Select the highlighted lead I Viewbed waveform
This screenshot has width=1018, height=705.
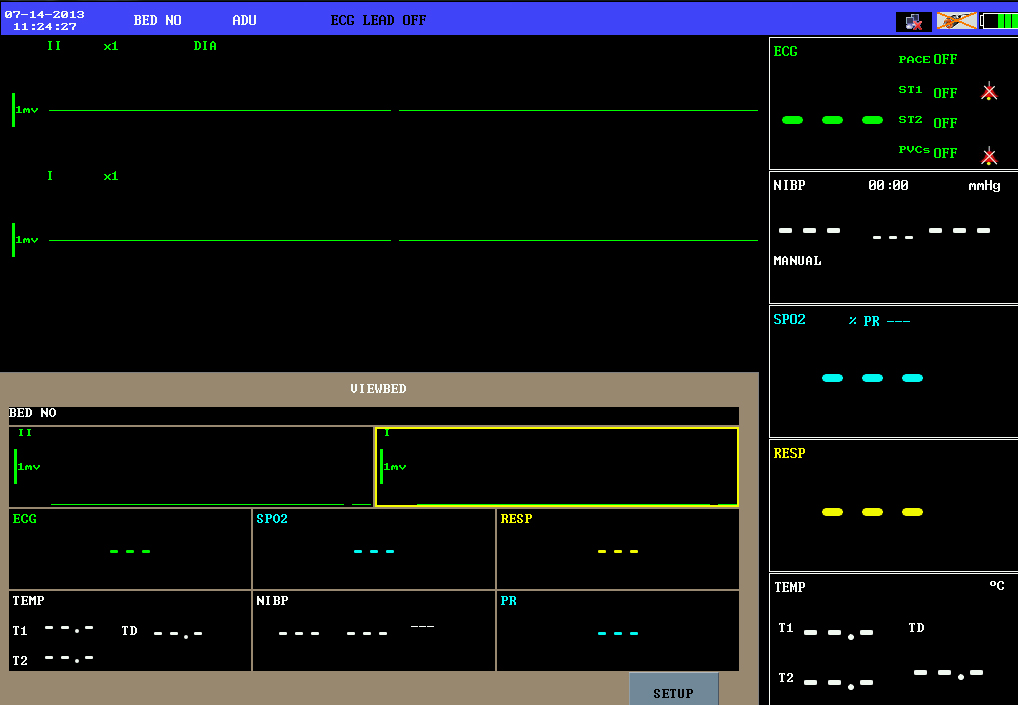tap(557, 467)
